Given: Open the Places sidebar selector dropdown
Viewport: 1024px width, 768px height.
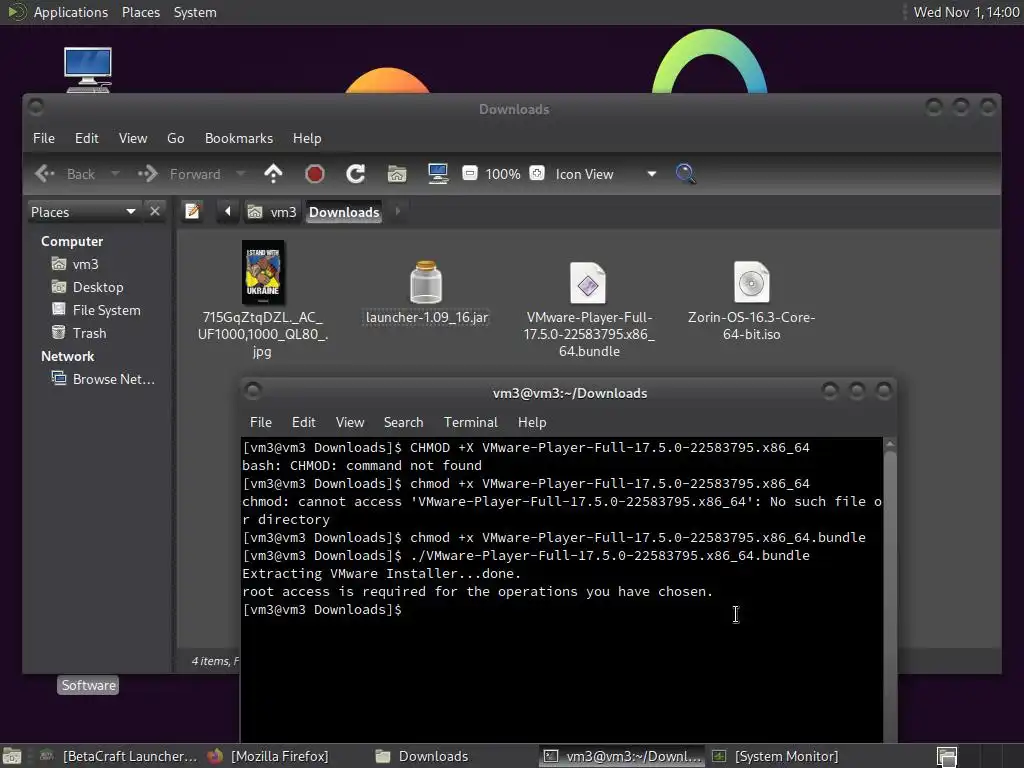Looking at the screenshot, I should (x=83, y=212).
